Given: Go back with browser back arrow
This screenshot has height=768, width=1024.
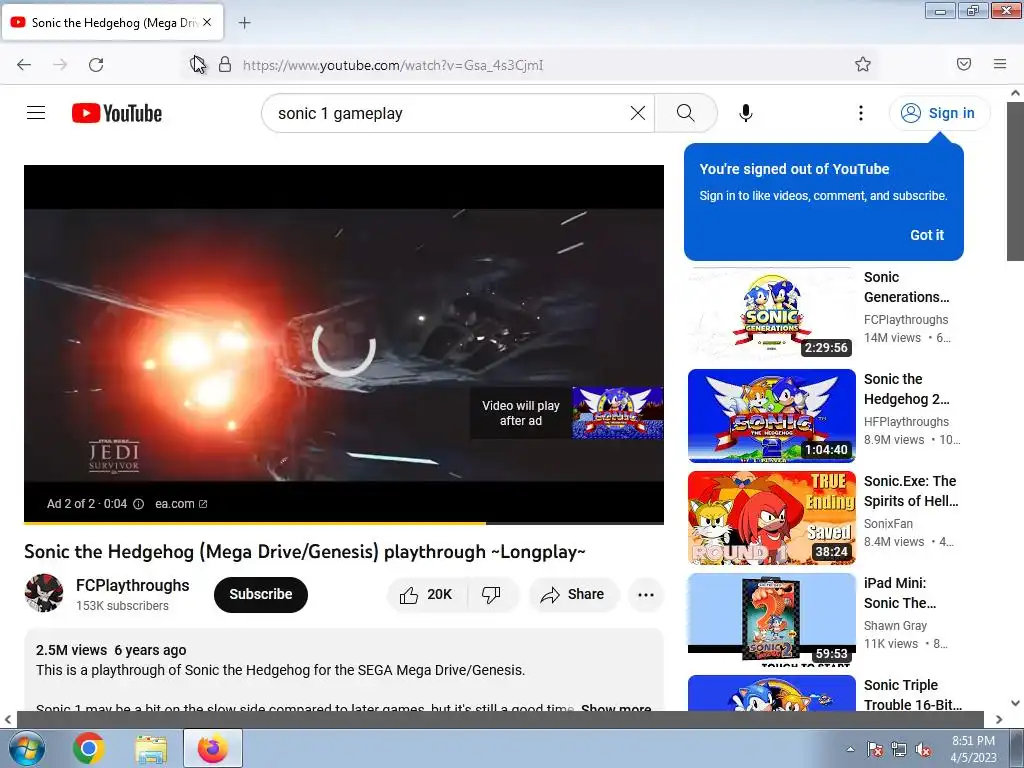Looking at the screenshot, I should 24,64.
